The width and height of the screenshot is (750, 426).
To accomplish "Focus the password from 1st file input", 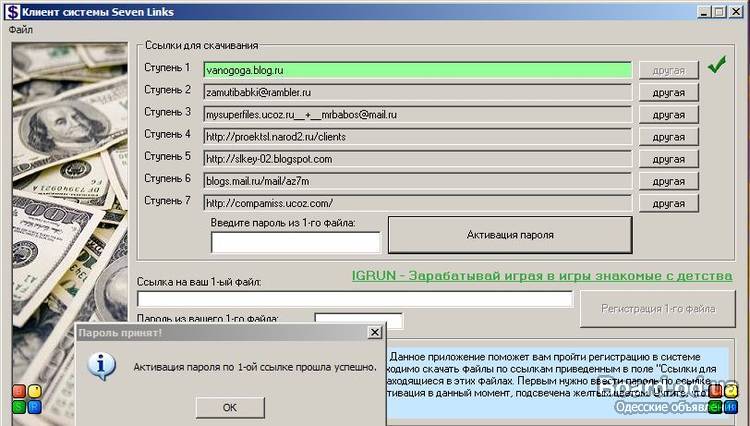I will [296, 242].
